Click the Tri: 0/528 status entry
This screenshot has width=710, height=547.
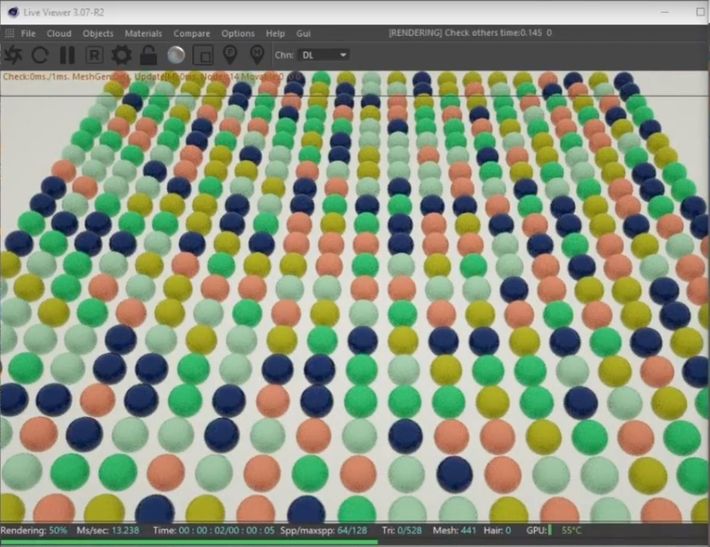[402, 530]
